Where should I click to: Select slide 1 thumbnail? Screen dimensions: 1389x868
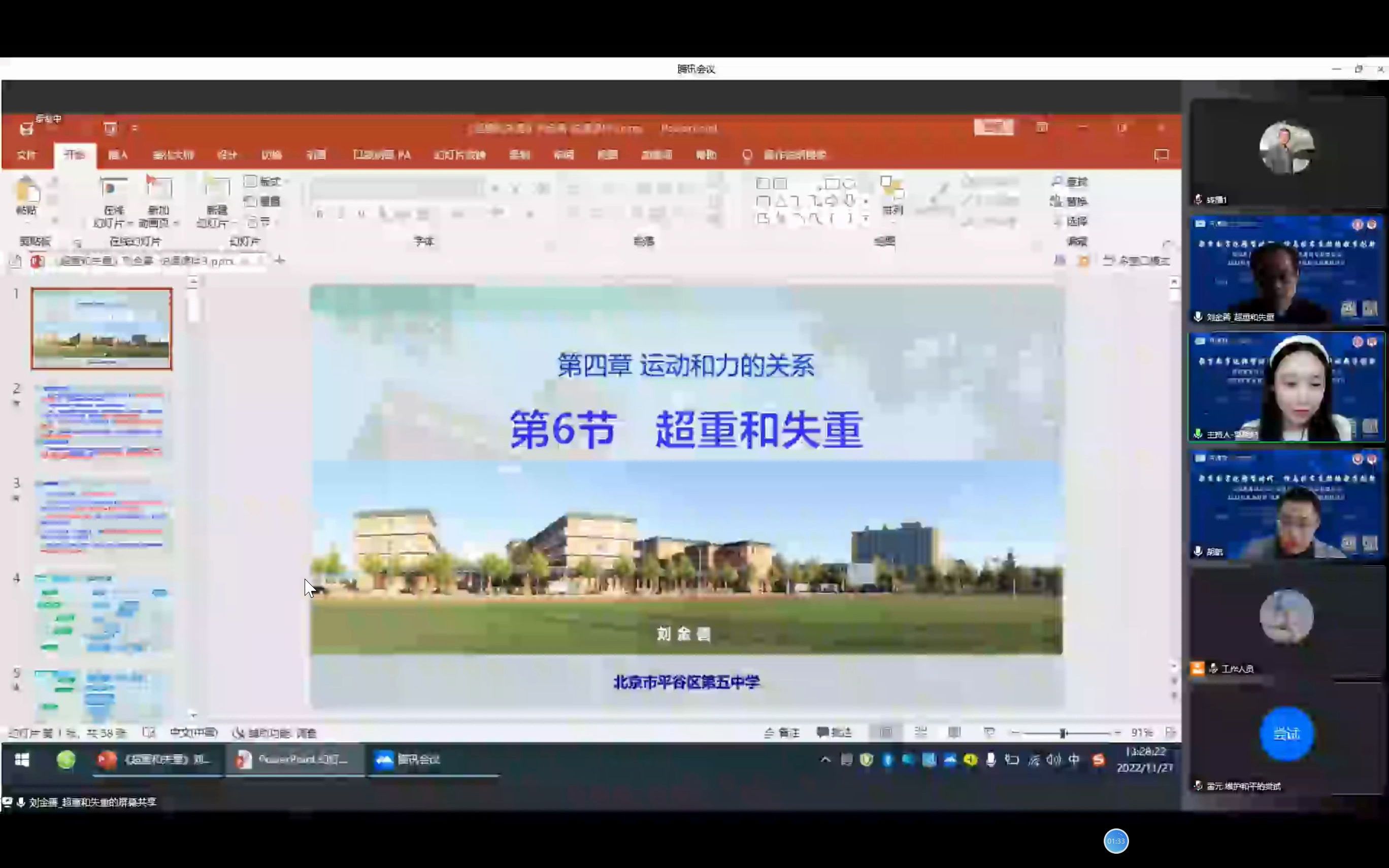click(x=102, y=328)
